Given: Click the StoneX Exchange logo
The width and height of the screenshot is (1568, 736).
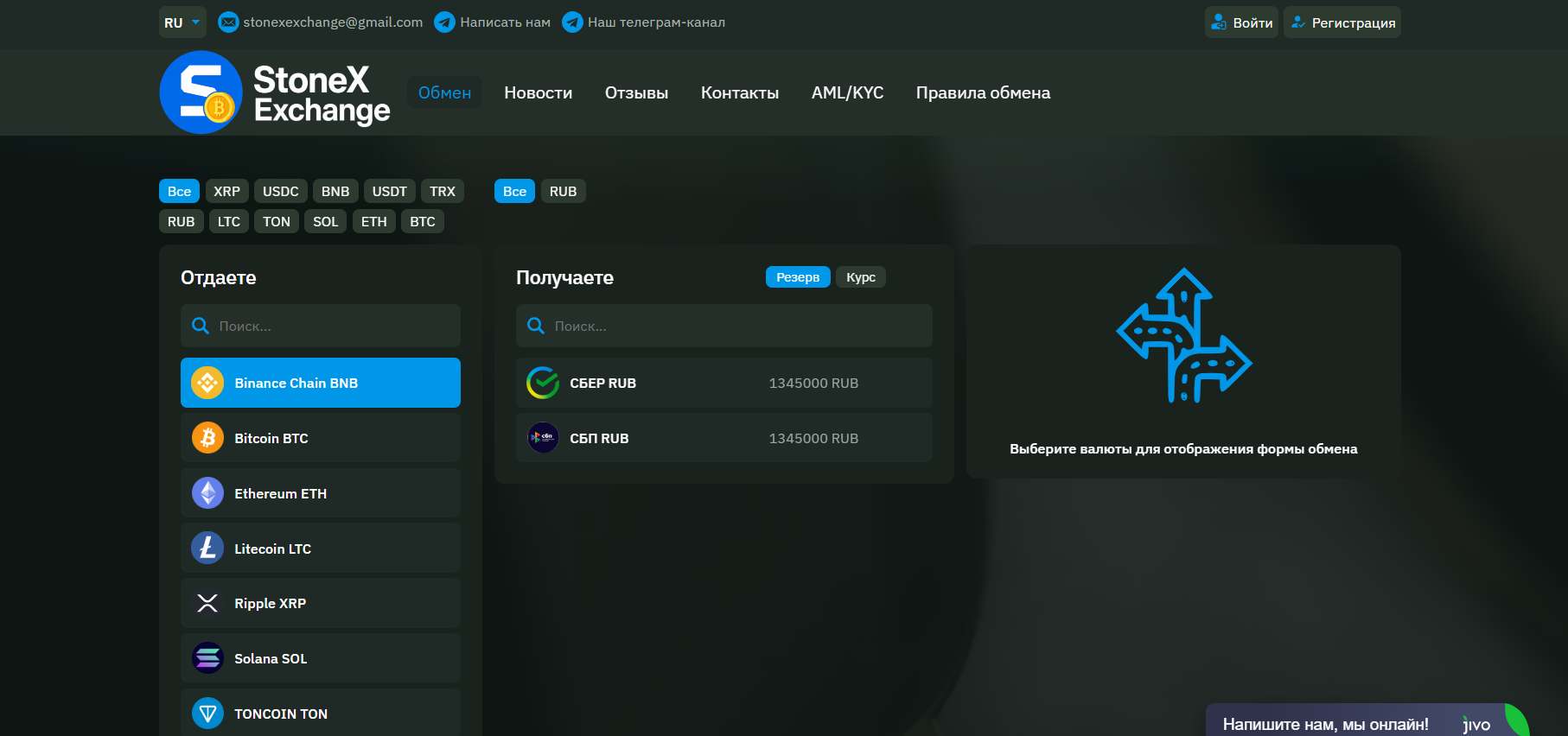Looking at the screenshot, I should tap(275, 92).
